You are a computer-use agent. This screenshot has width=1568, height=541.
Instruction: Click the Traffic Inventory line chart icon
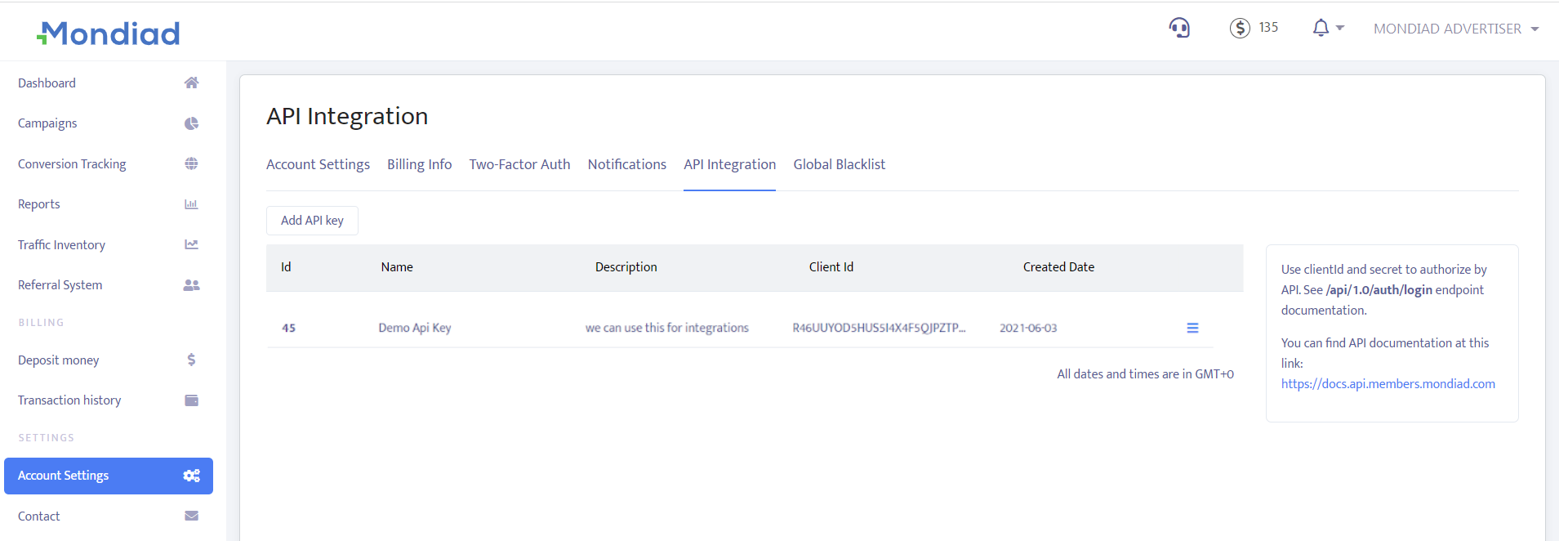click(191, 244)
